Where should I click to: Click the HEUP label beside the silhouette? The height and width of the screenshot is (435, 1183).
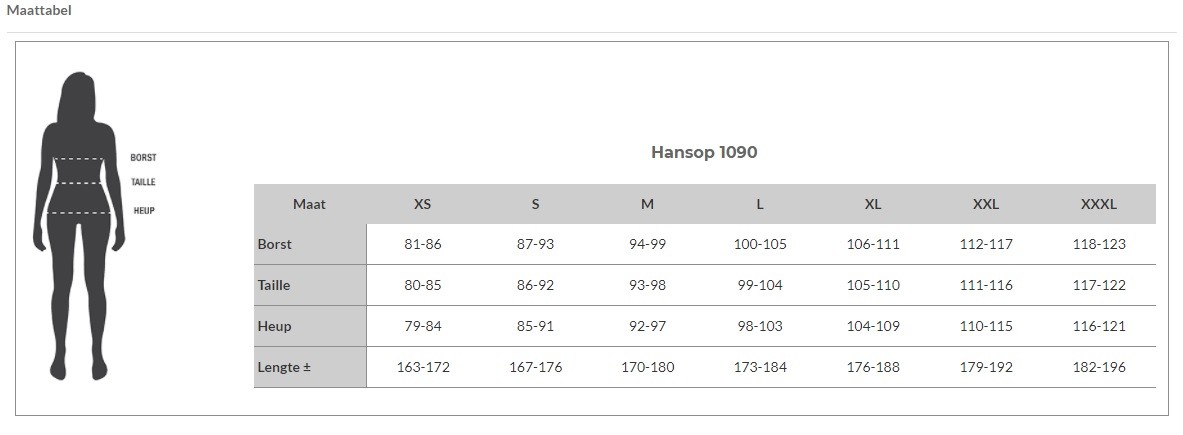coord(144,210)
